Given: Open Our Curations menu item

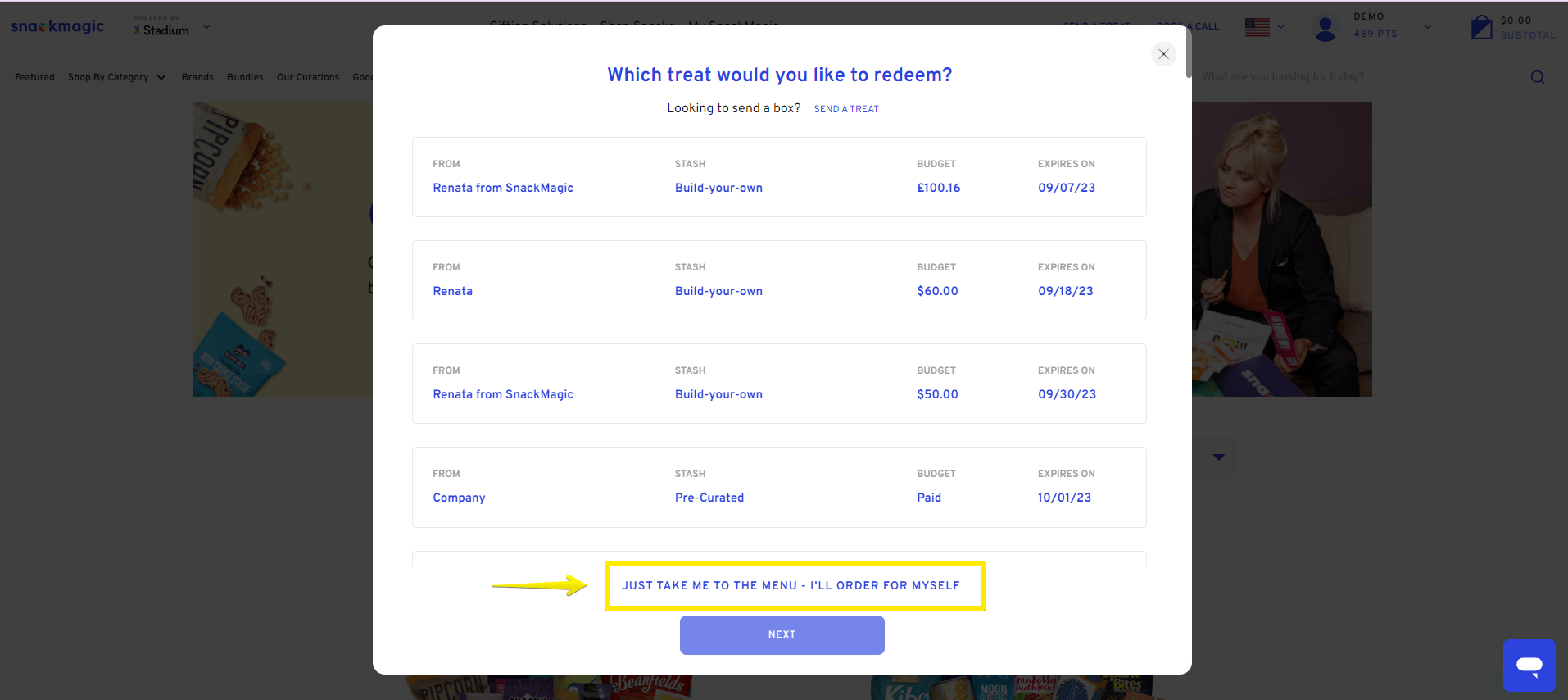Looking at the screenshot, I should [x=308, y=77].
